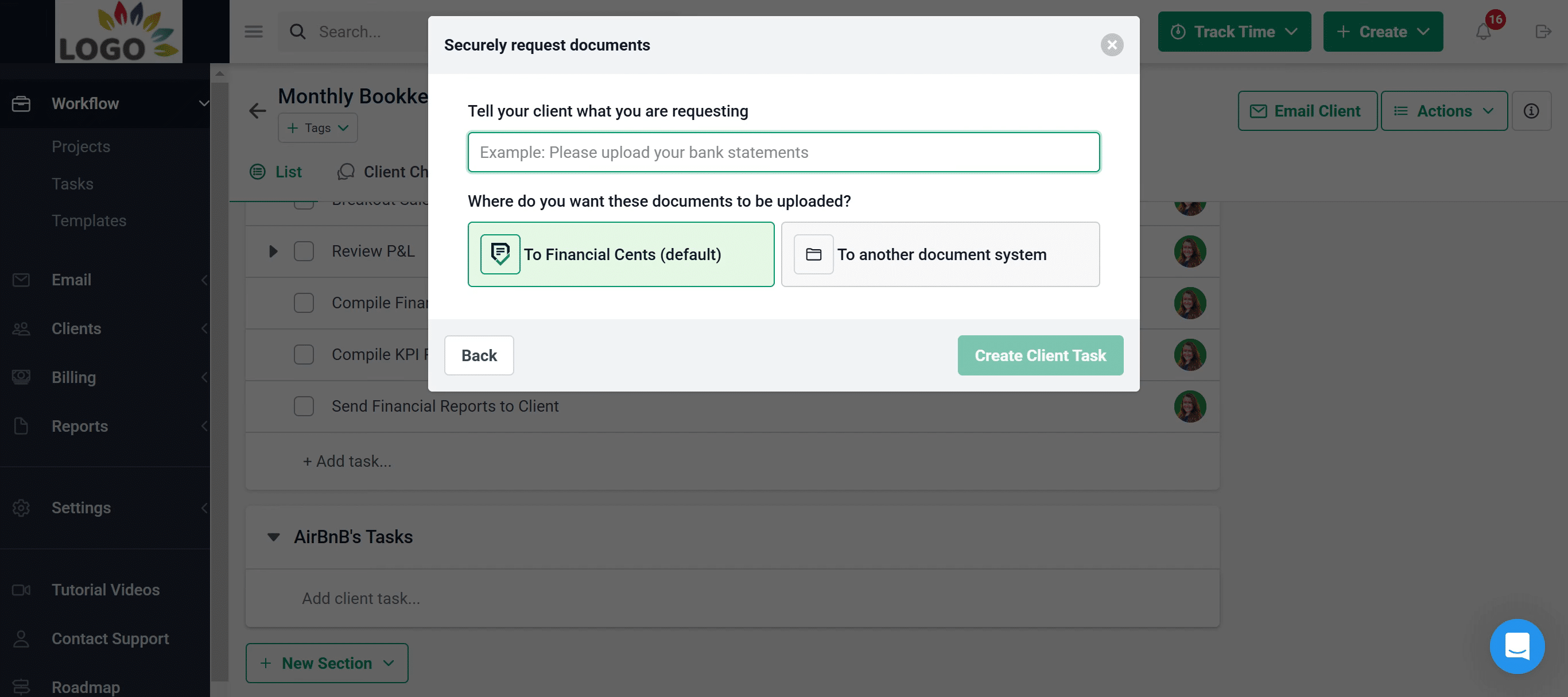Select To Financial Cents (default) option
The width and height of the screenshot is (1568, 697).
pos(620,254)
